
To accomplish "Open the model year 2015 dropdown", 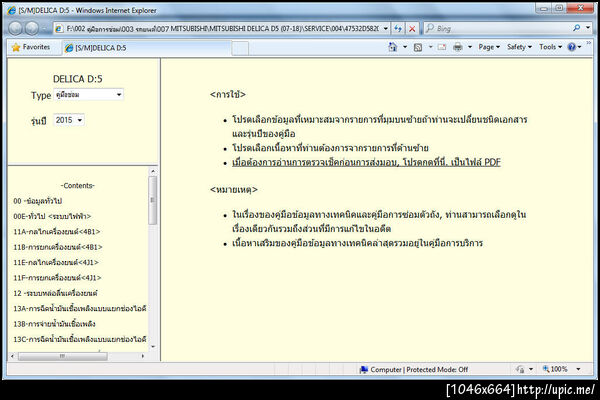I will (x=69, y=120).
